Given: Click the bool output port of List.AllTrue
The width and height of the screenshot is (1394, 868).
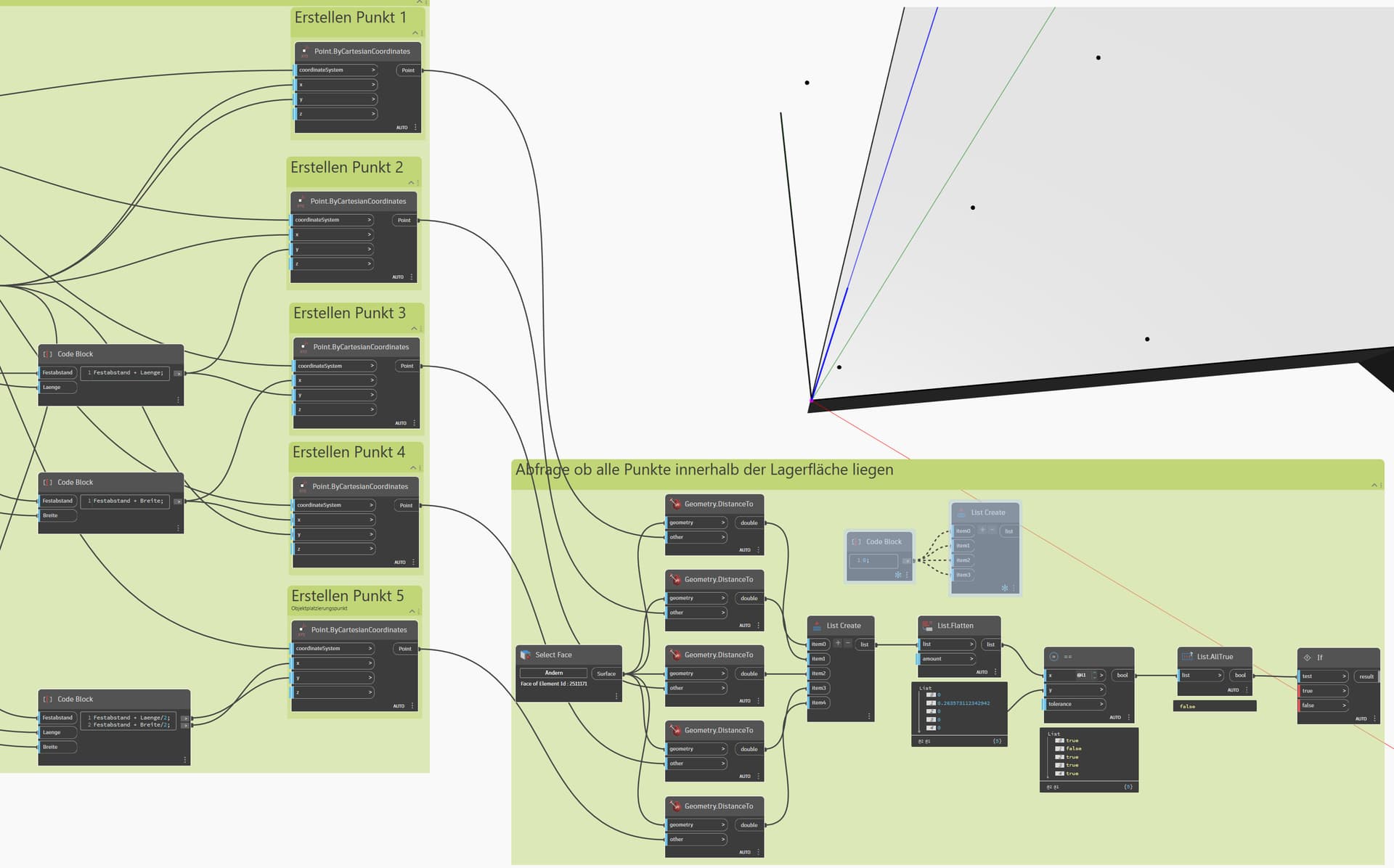Looking at the screenshot, I should pos(1241,676).
